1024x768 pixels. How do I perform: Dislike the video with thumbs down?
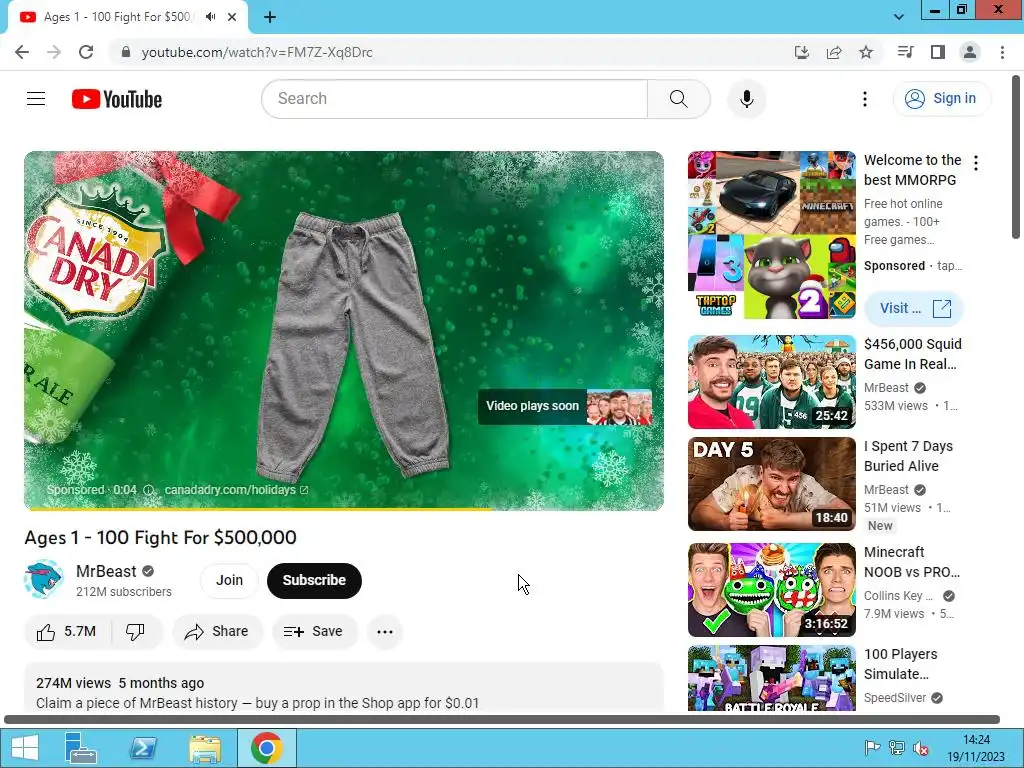[136, 632]
